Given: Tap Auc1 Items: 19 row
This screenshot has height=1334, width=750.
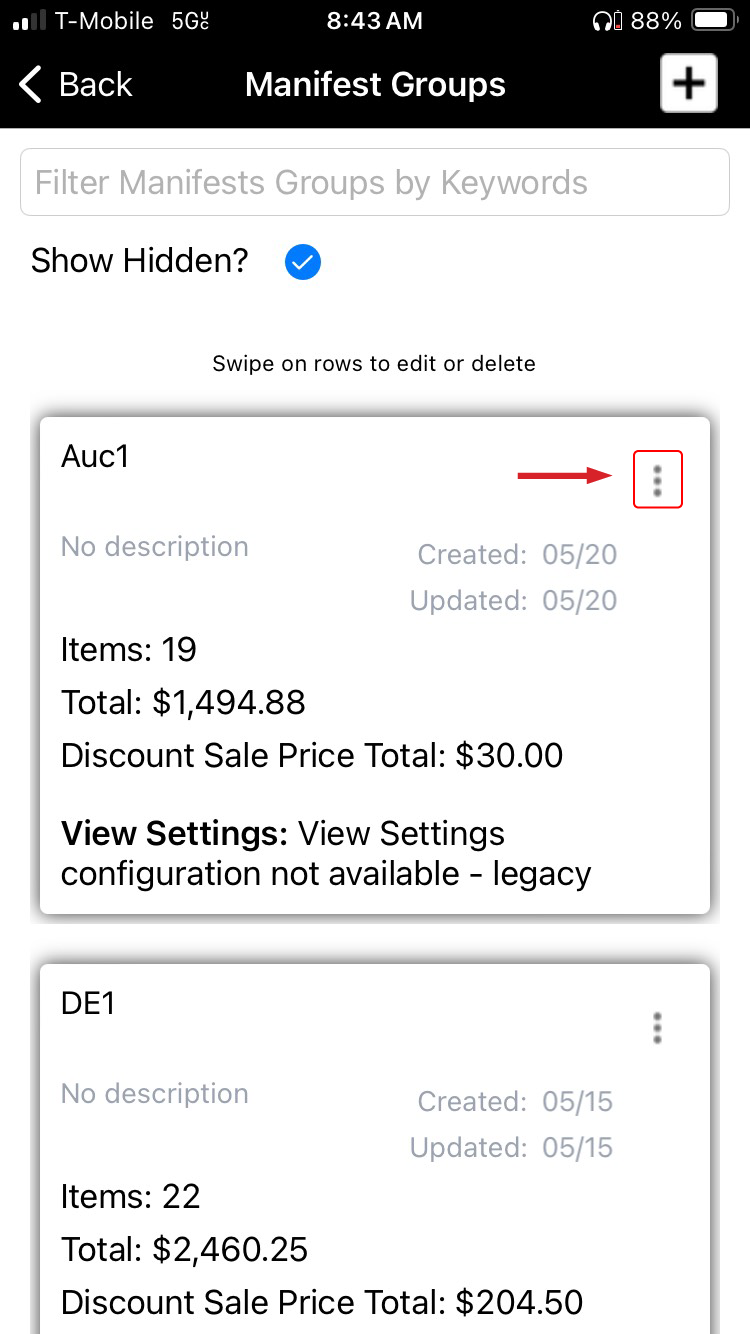Looking at the screenshot, I should [129, 650].
